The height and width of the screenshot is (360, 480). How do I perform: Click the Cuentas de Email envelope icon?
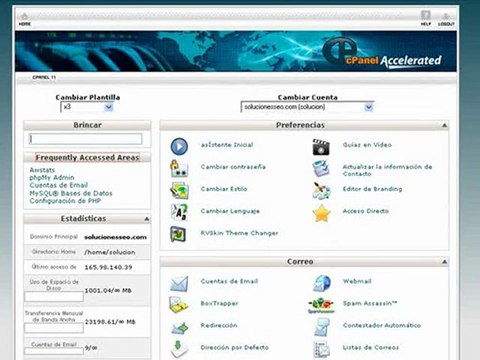[x=179, y=284]
